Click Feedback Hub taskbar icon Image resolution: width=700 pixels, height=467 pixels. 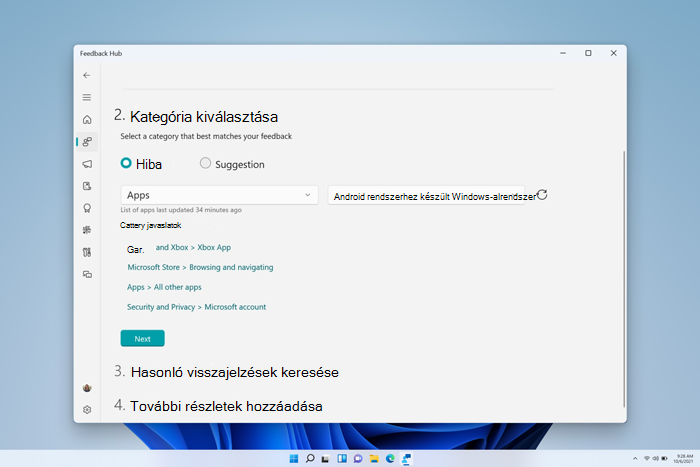406,459
